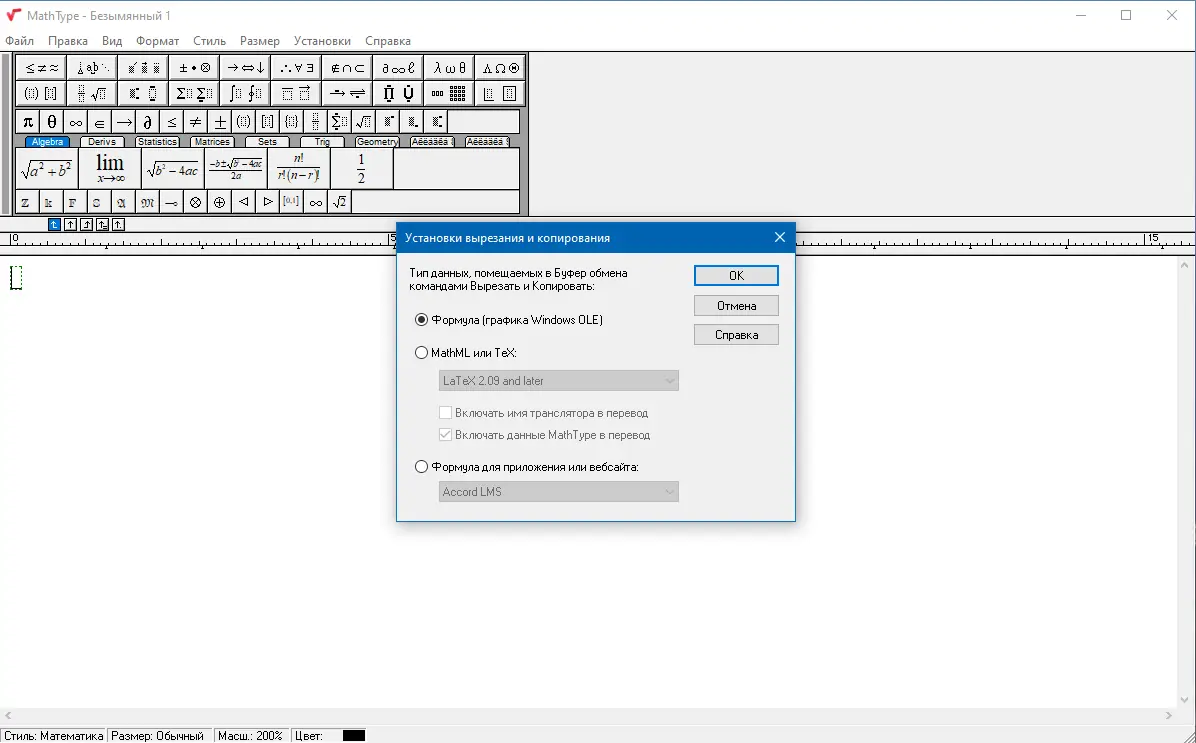The image size is (1196, 743).
Task: Insert the limit x→∞ expression
Action: [x=110, y=169]
